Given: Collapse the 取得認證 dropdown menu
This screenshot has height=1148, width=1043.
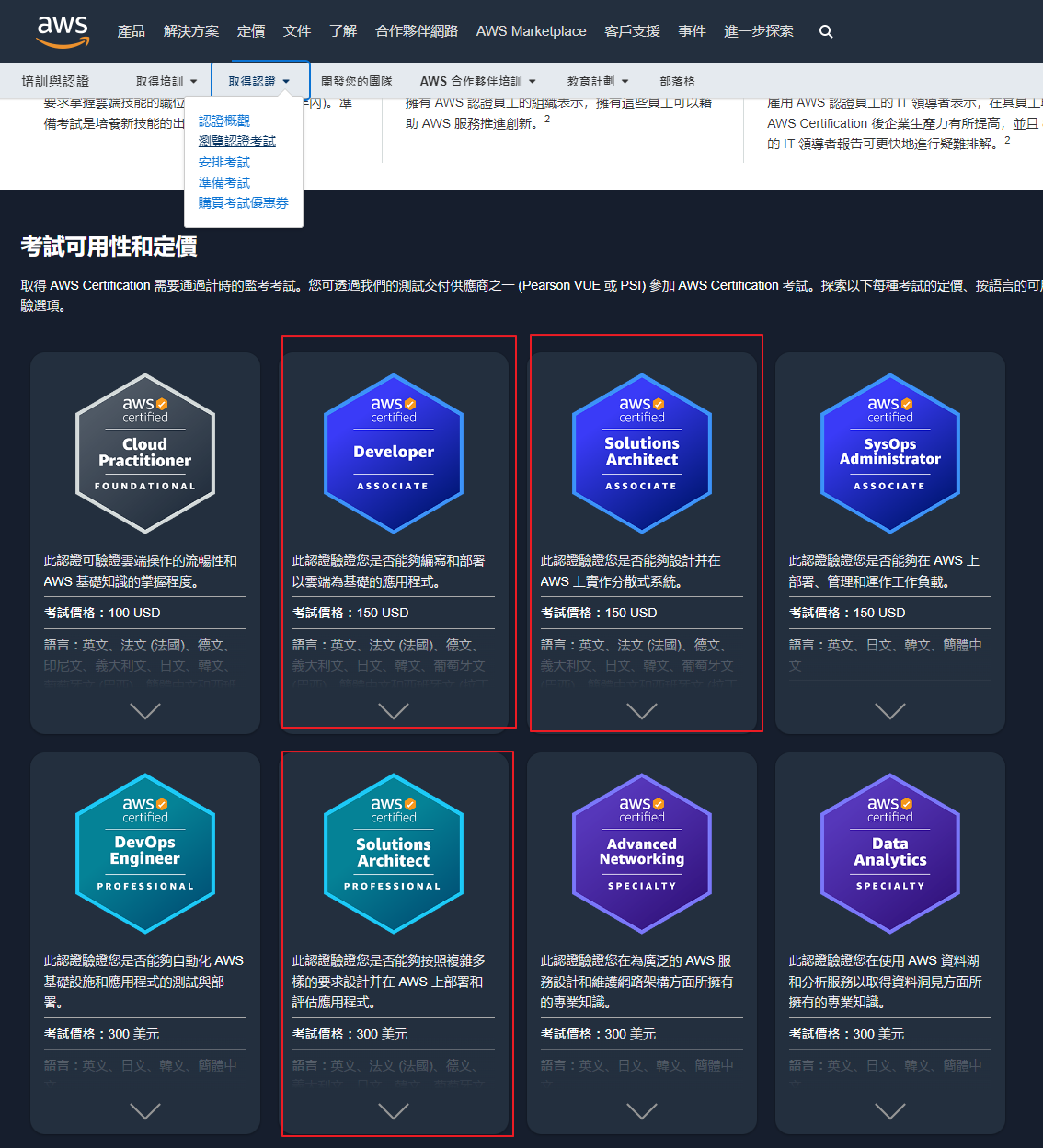Looking at the screenshot, I should 259,81.
